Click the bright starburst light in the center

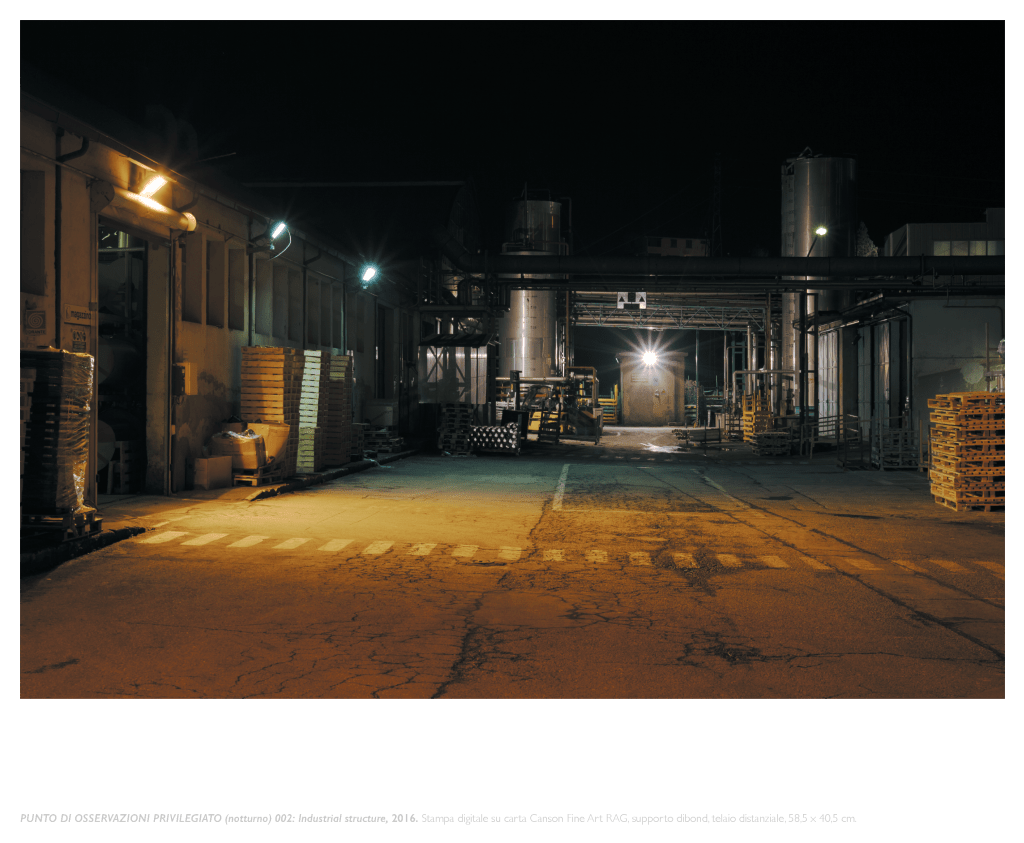(x=650, y=357)
